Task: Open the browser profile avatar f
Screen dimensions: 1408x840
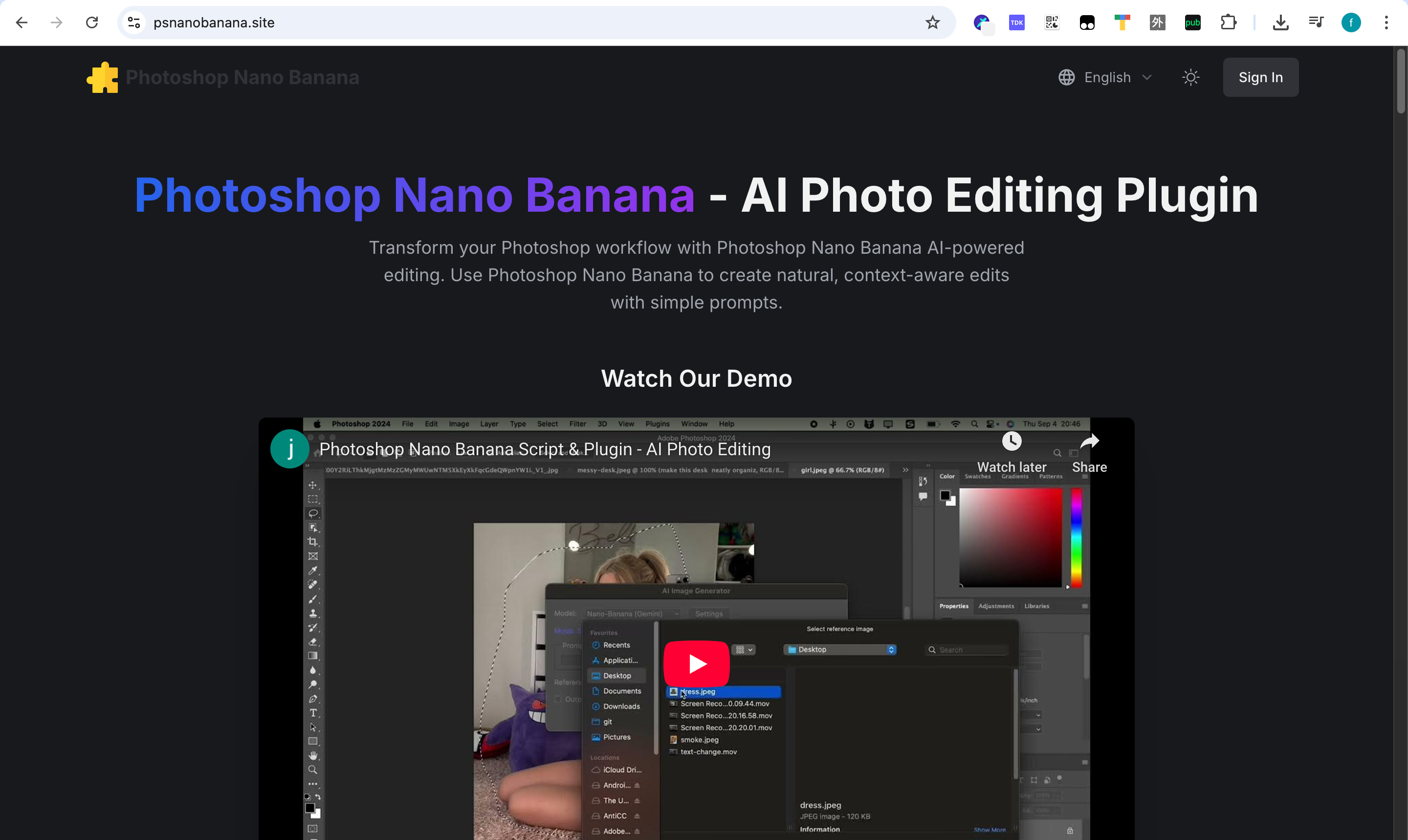Action: 1351,22
